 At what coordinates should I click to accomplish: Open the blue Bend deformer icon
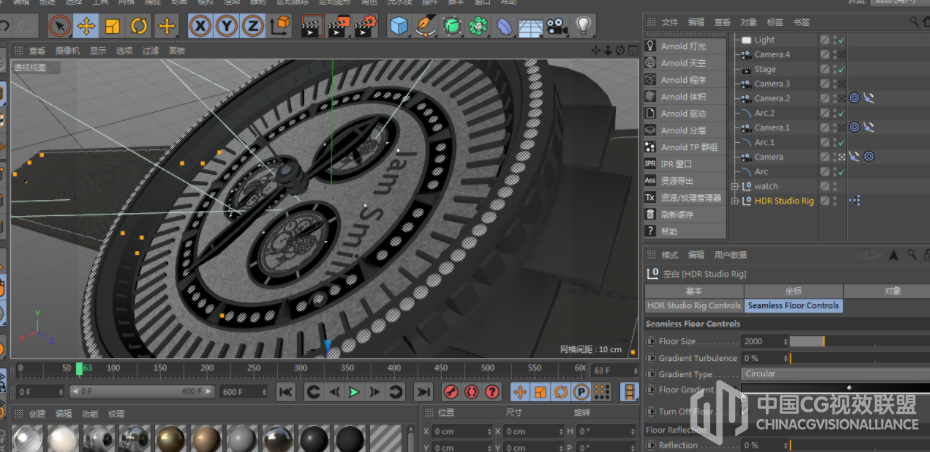point(504,26)
